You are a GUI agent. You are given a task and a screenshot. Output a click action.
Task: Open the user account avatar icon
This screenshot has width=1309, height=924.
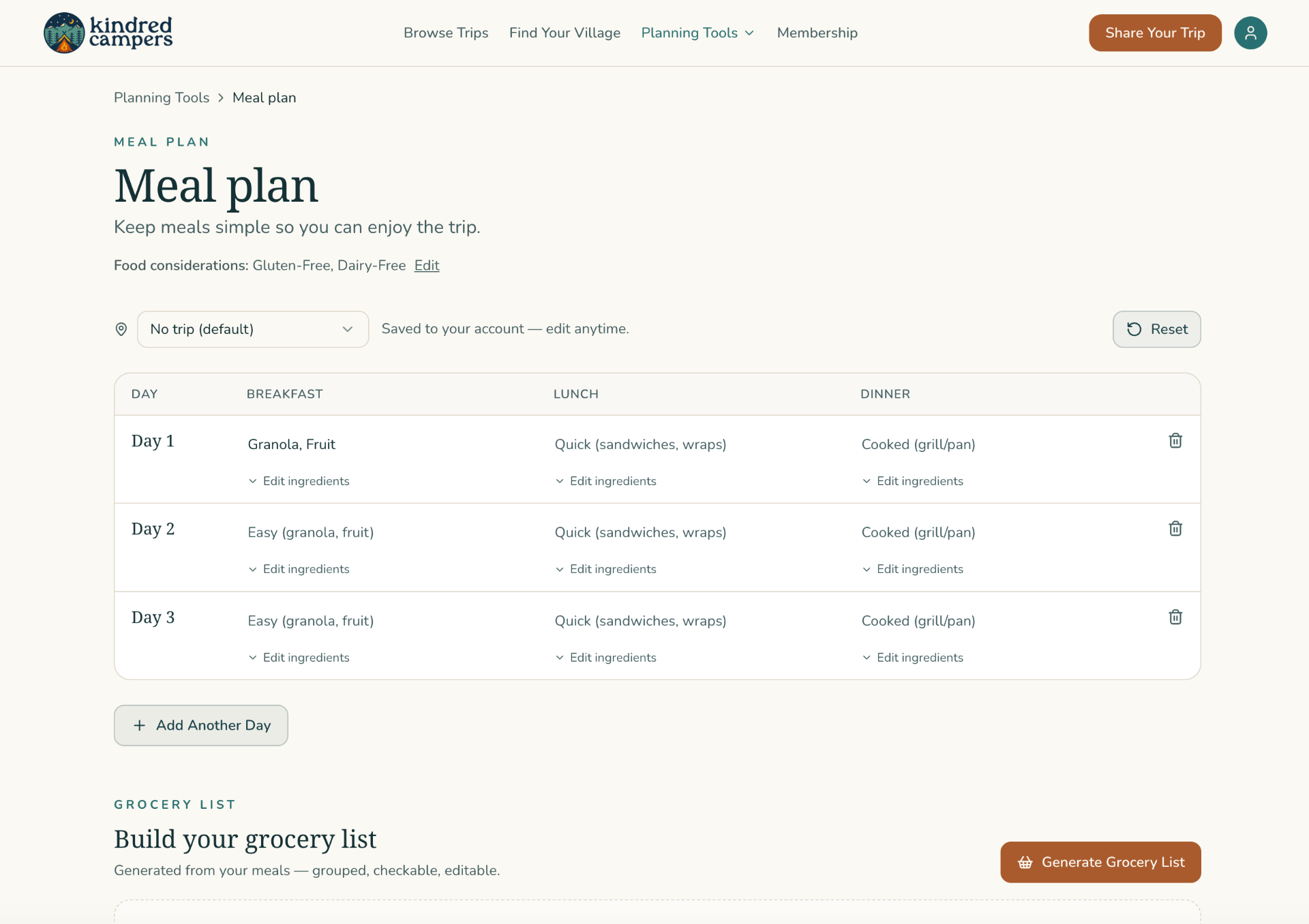point(1250,33)
